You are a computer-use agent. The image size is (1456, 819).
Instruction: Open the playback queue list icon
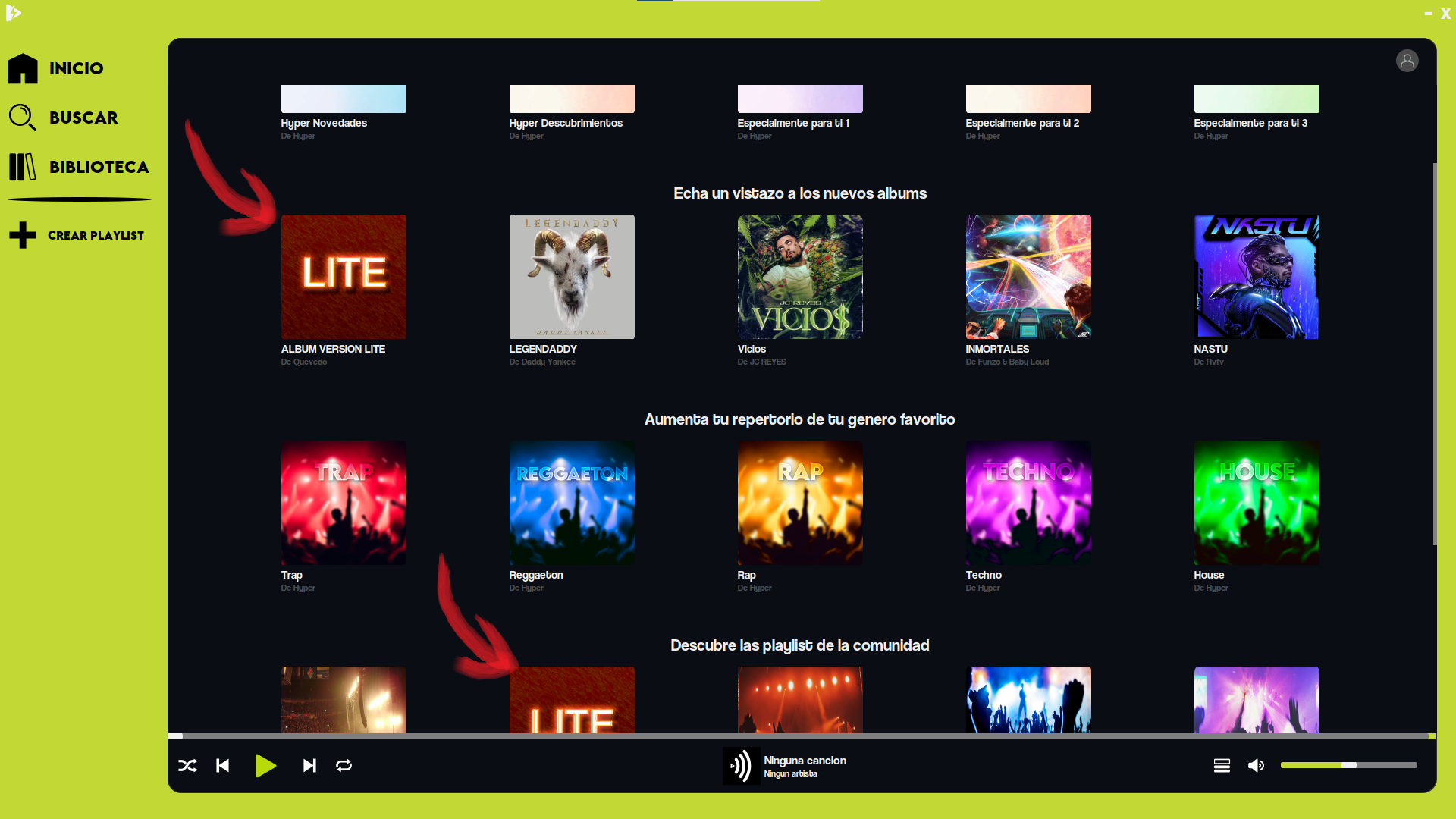coord(1222,766)
